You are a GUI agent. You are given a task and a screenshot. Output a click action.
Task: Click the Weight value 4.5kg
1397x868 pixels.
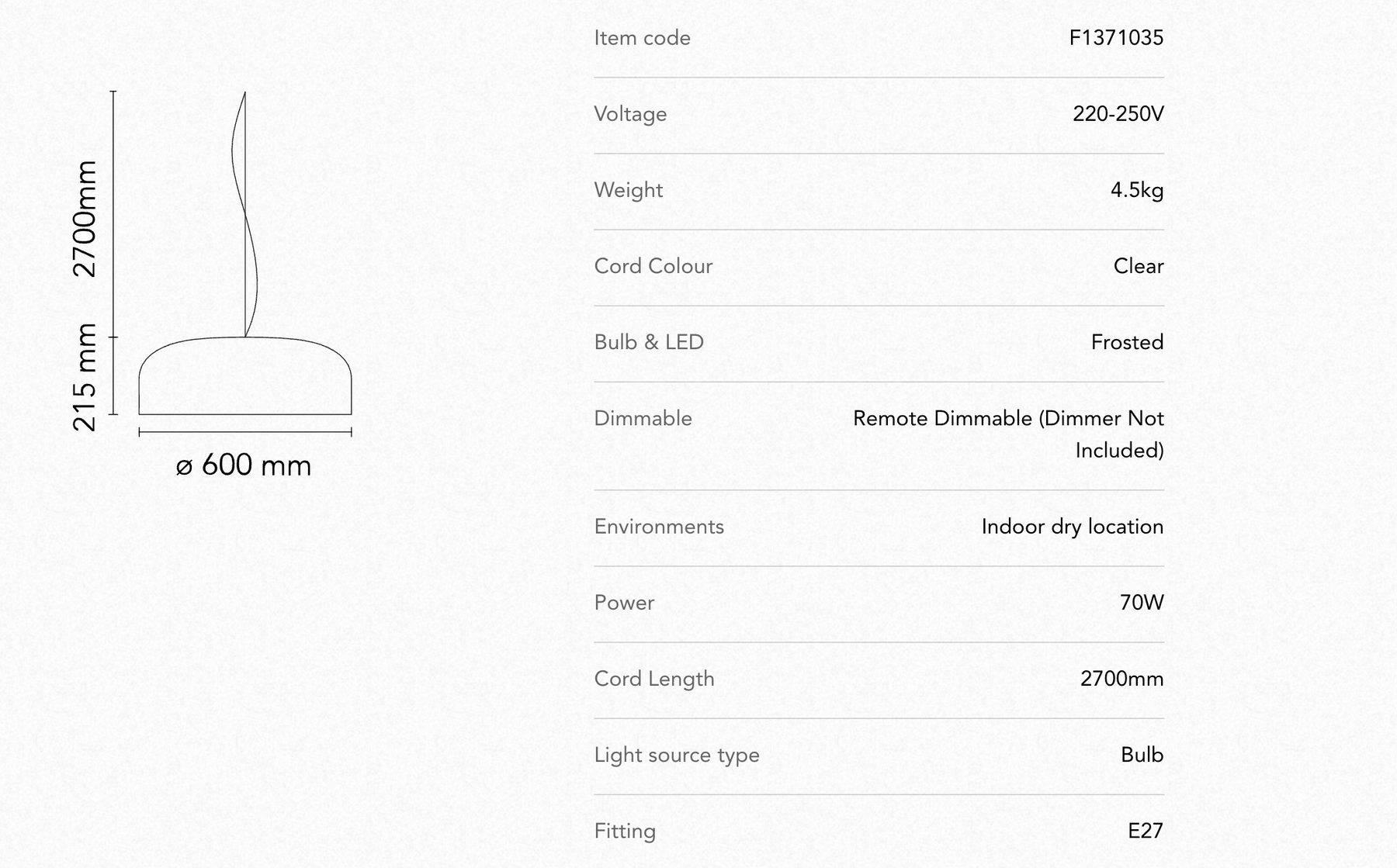(1137, 190)
